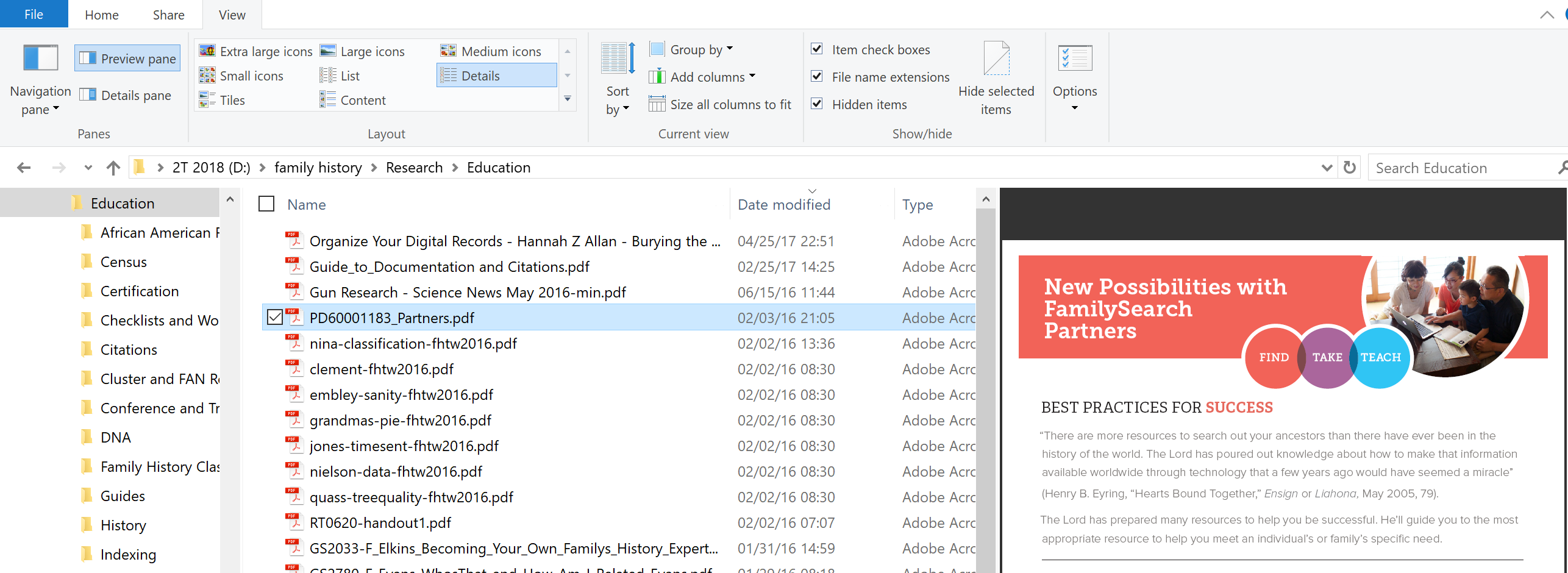This screenshot has height=573, width=1568.
Task: Select the Tiles layout
Action: (223, 99)
